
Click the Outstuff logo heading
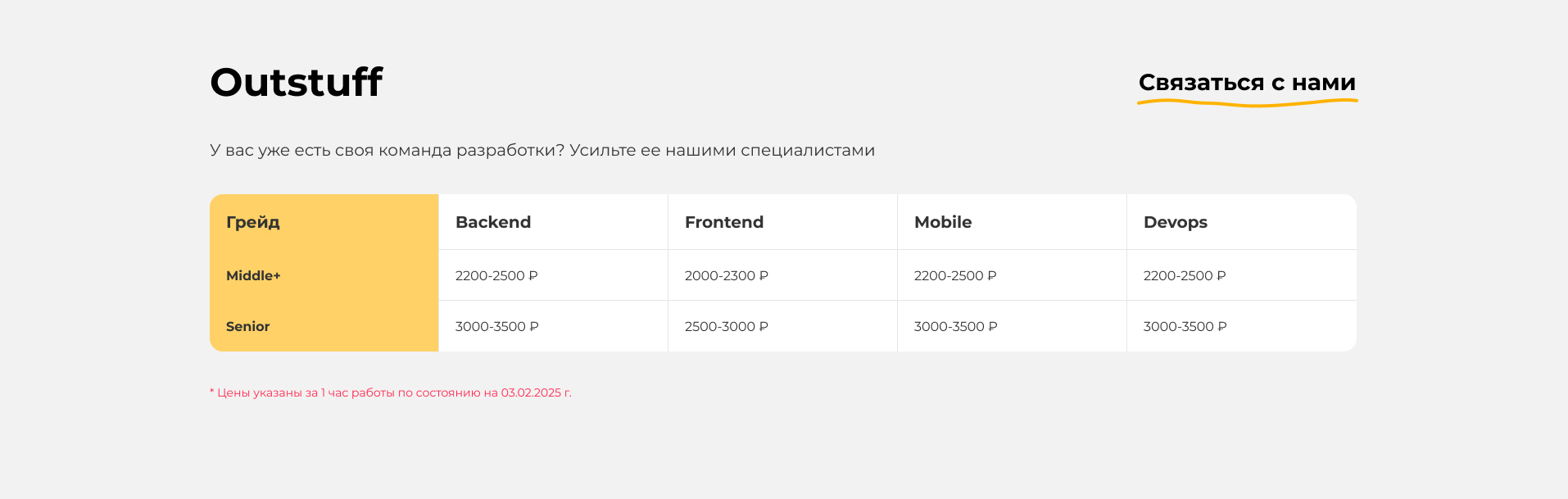pos(297,82)
